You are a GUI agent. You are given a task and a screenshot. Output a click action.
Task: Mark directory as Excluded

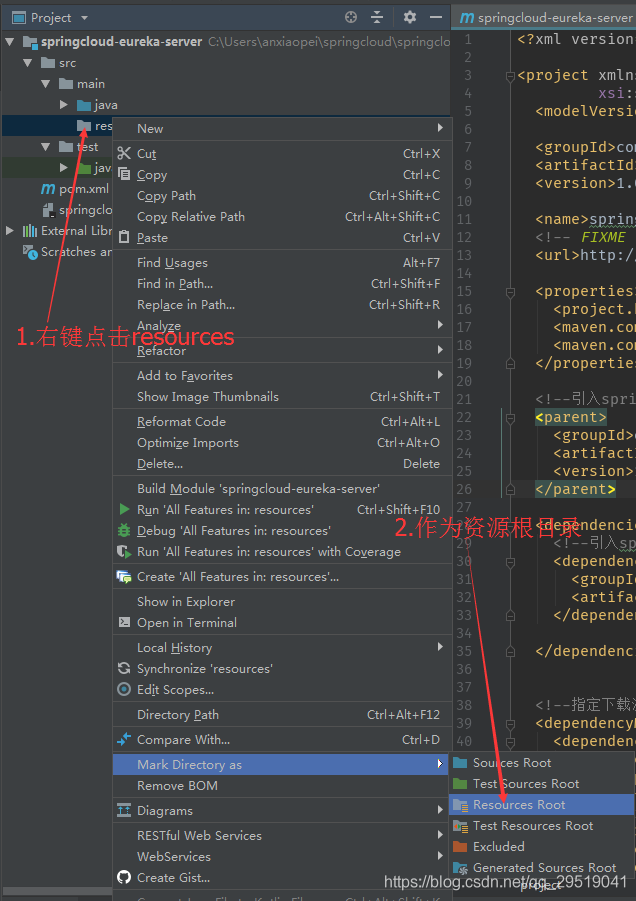click(x=542, y=847)
